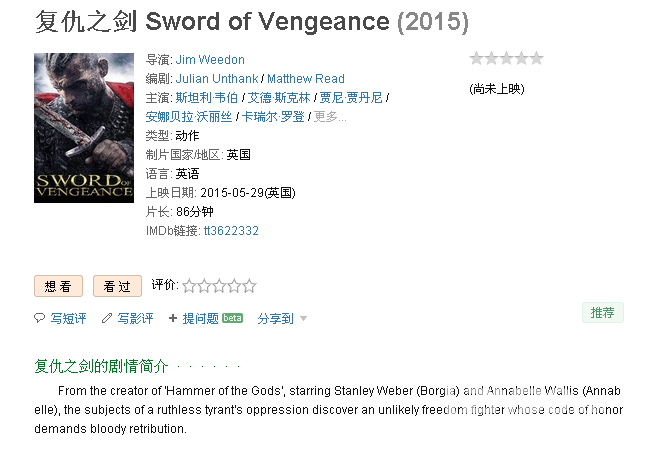Open the 分享到 share menu

pyautogui.click(x=276, y=319)
